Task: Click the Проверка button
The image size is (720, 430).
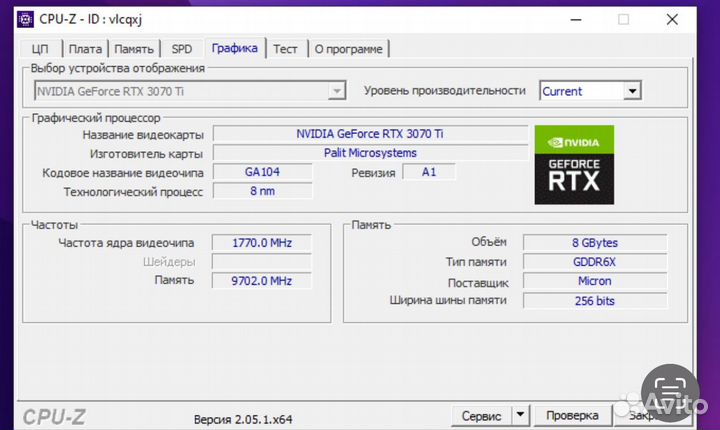Action: (572, 415)
